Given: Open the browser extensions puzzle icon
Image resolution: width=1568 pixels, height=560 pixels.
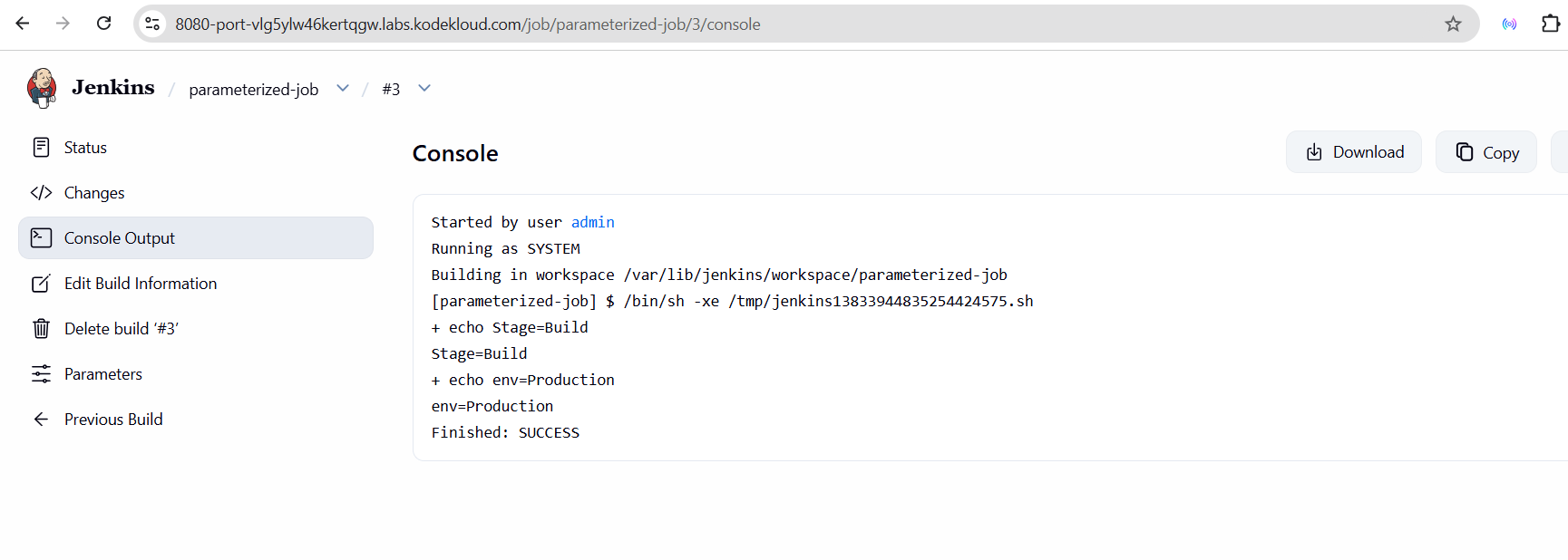Looking at the screenshot, I should pyautogui.click(x=1551, y=24).
